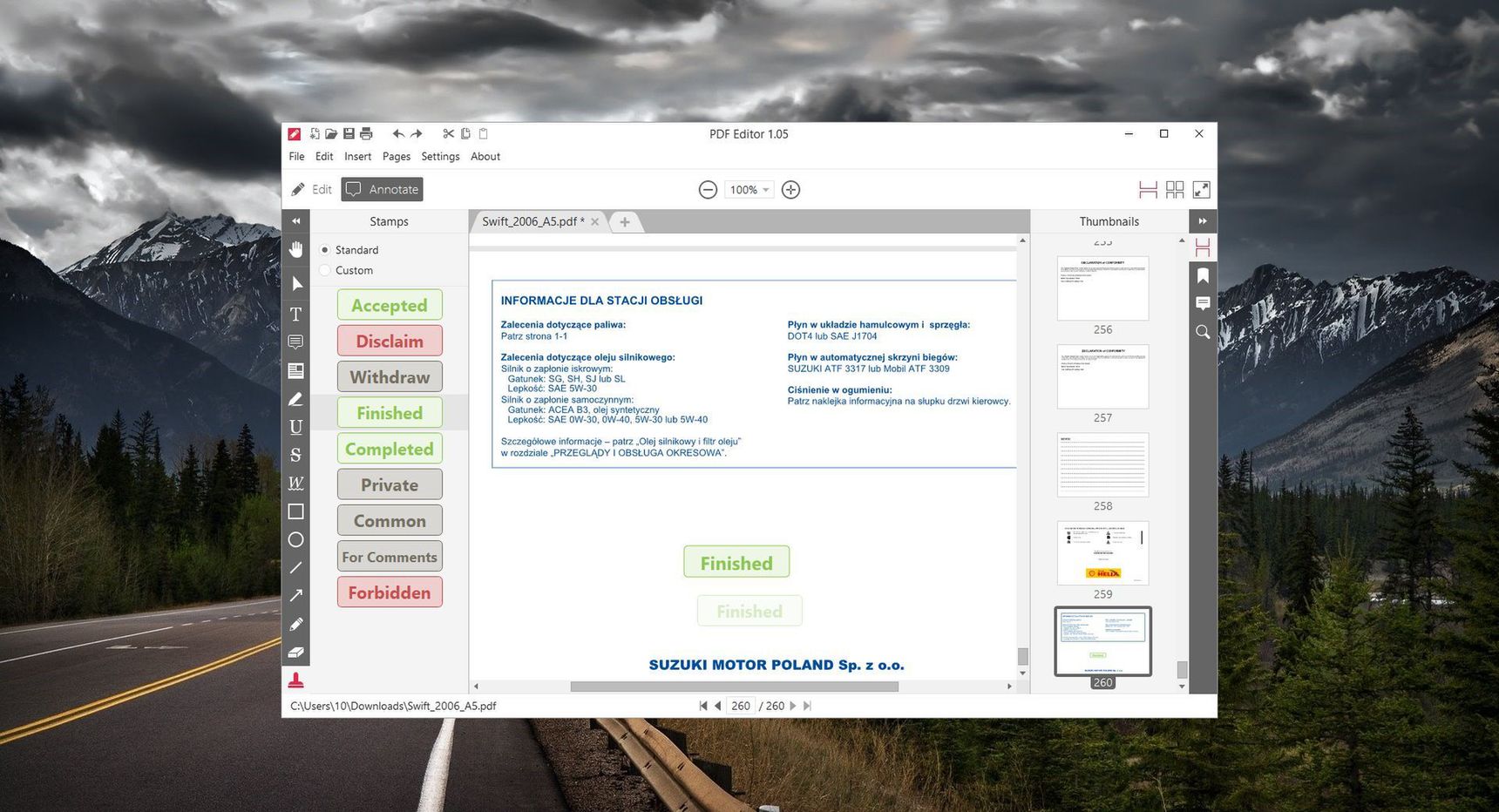Open the Settings menu
Viewport: 1499px width, 812px height.
440,157
